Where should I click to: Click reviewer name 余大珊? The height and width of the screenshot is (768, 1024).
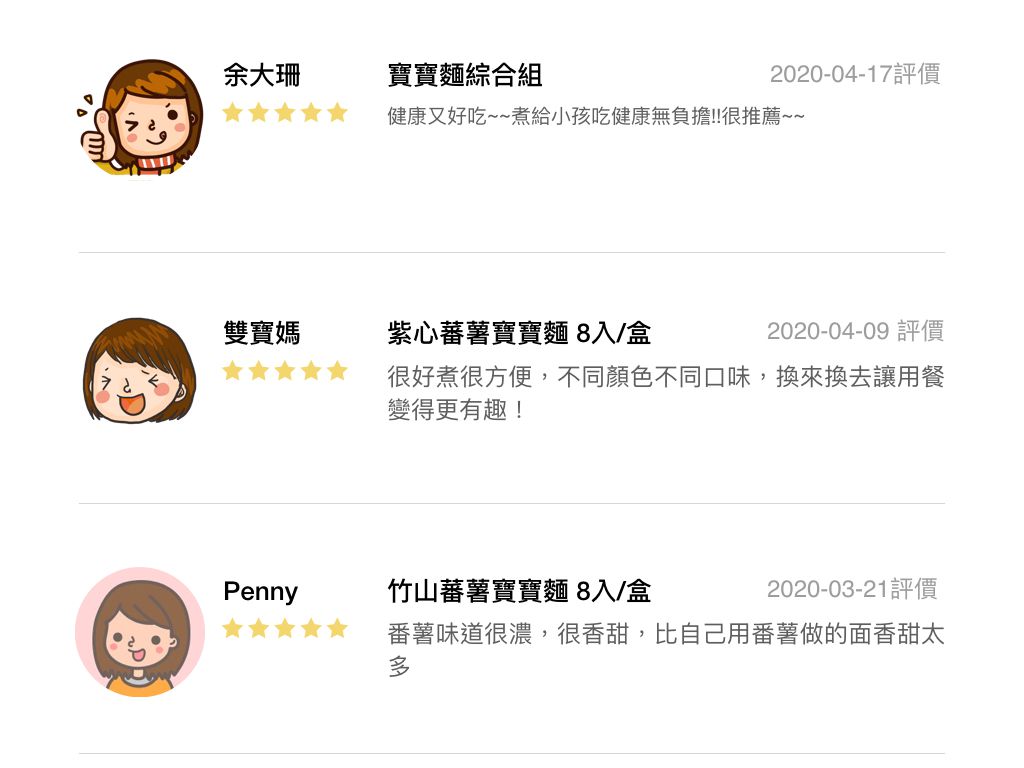coord(262,75)
